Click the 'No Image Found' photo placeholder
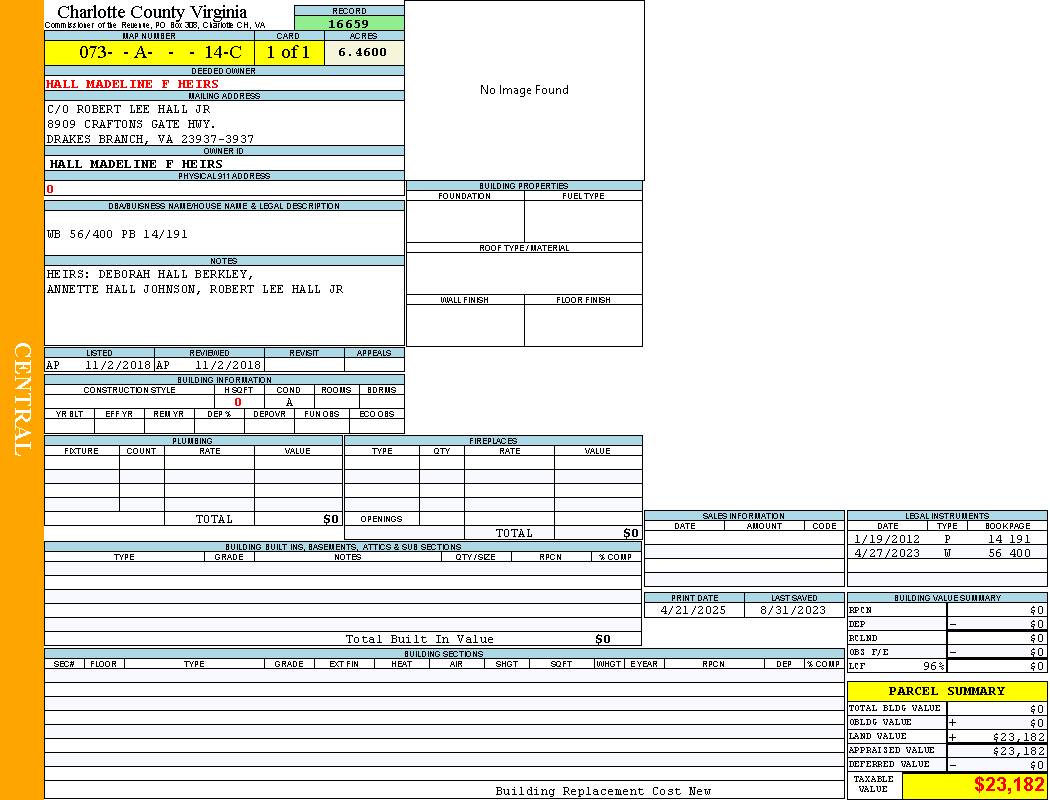 [524, 90]
